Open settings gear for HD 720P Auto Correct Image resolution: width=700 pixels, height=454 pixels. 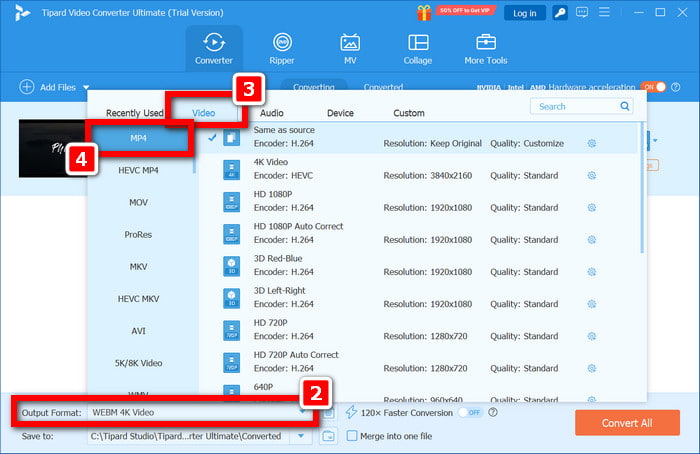[592, 368]
